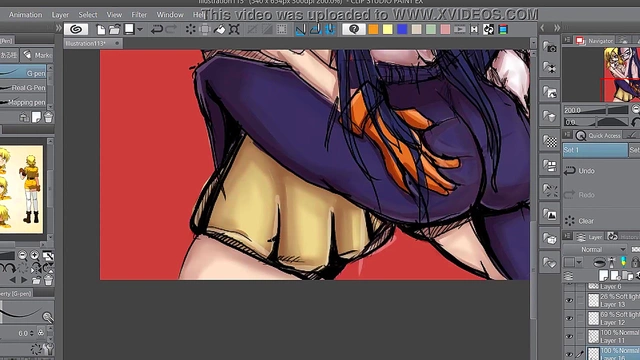Image resolution: width=640 pixels, height=360 pixels.
Task: Click the Navigator rotation slider at 0.0
Action: click(x=596, y=122)
